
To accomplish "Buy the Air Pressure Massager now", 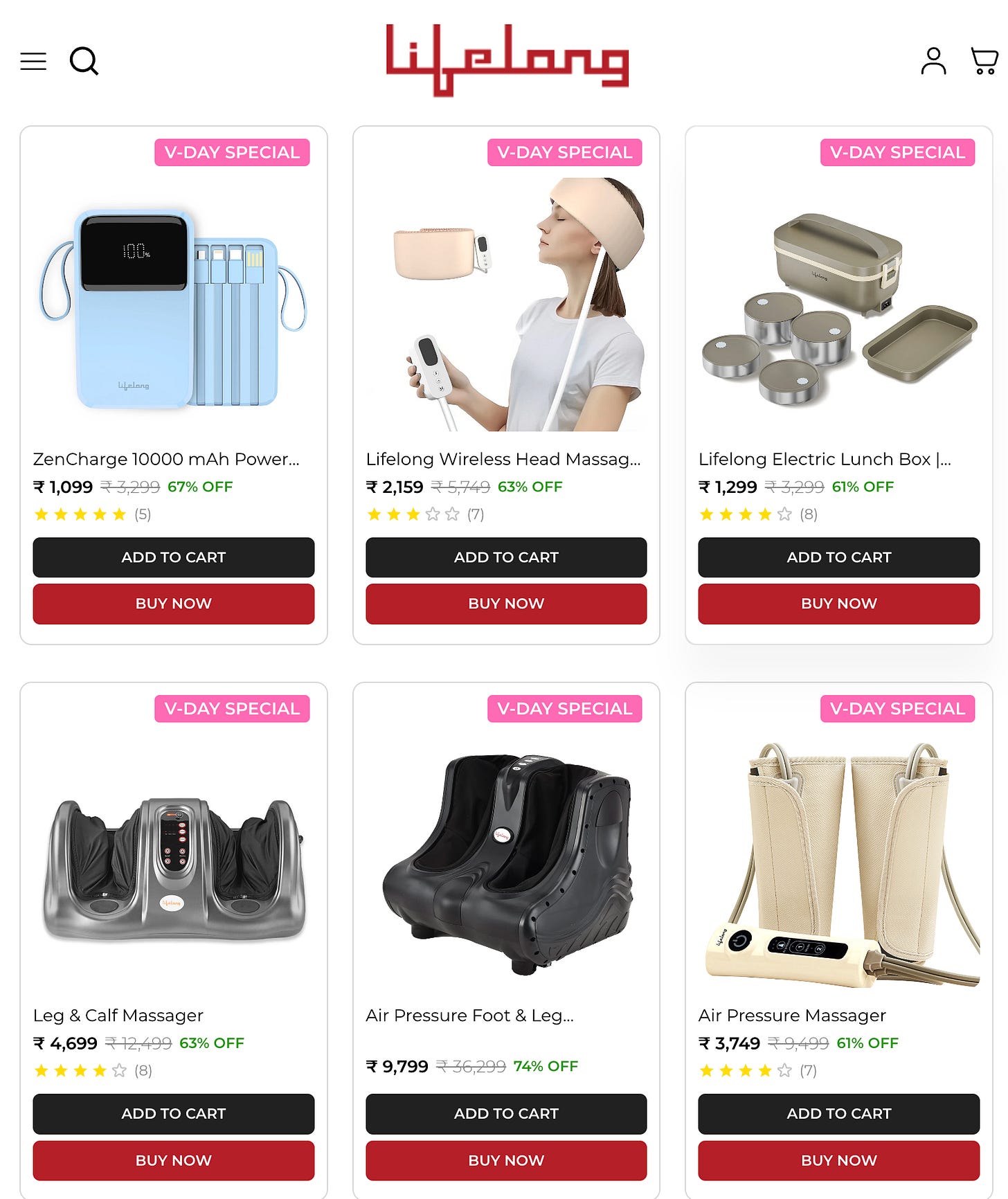I will 839,1160.
